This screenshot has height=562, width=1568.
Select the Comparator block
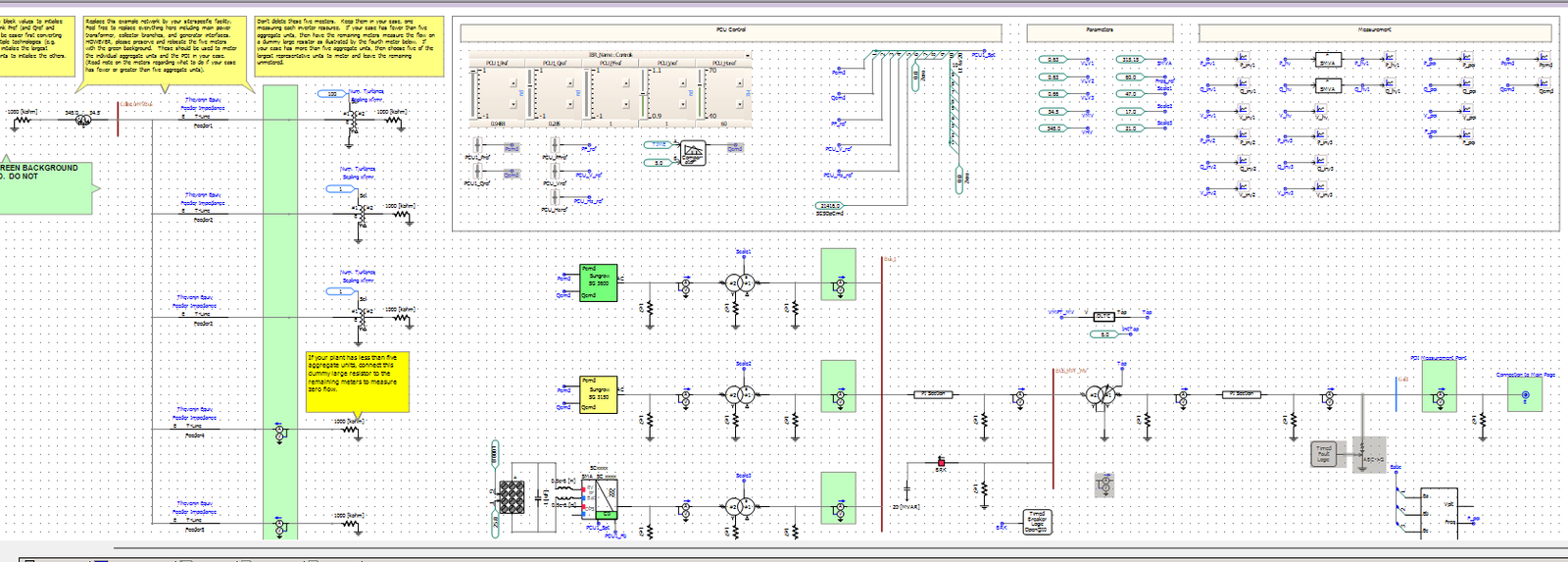pyautogui.click(x=693, y=153)
